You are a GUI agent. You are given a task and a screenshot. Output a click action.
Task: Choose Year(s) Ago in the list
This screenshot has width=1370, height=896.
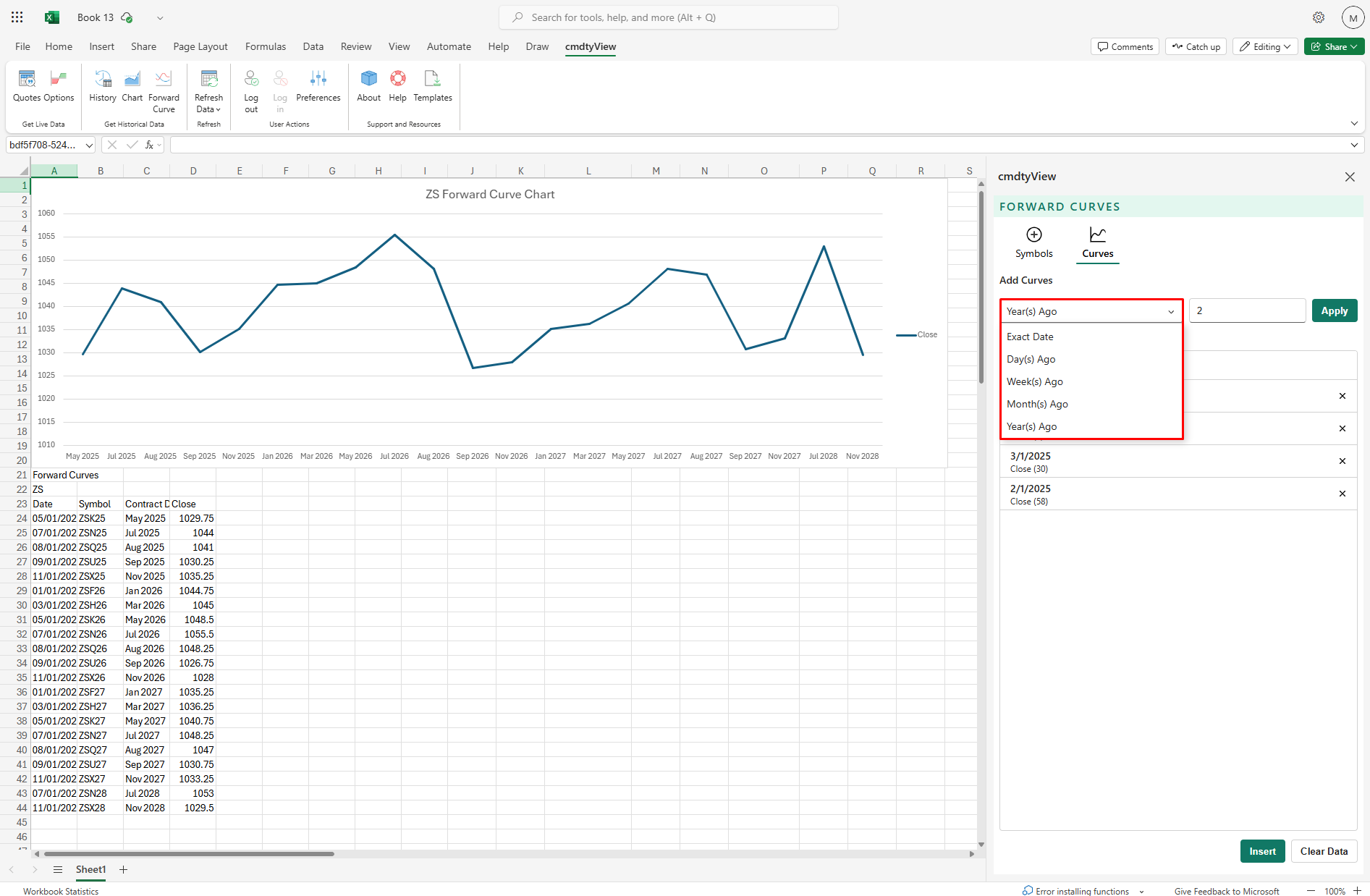coord(1091,426)
